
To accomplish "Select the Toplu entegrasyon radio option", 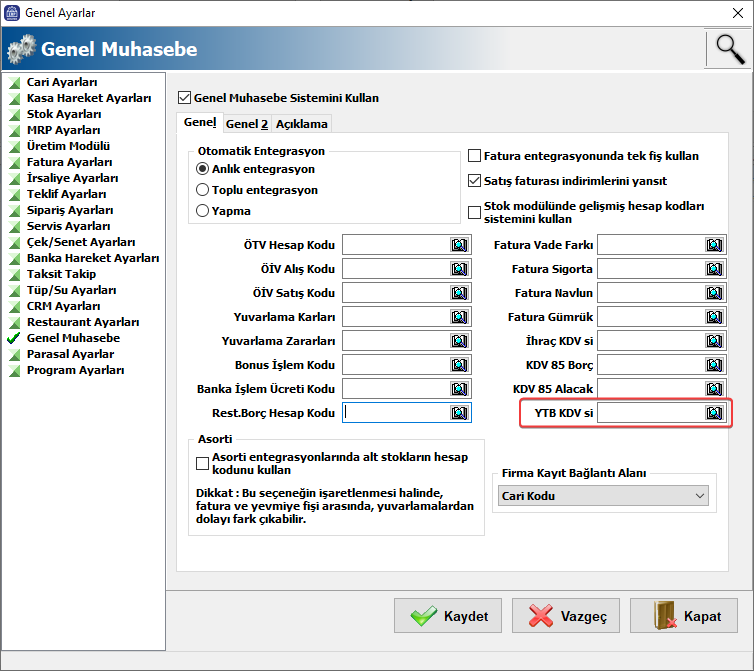I will [x=203, y=190].
